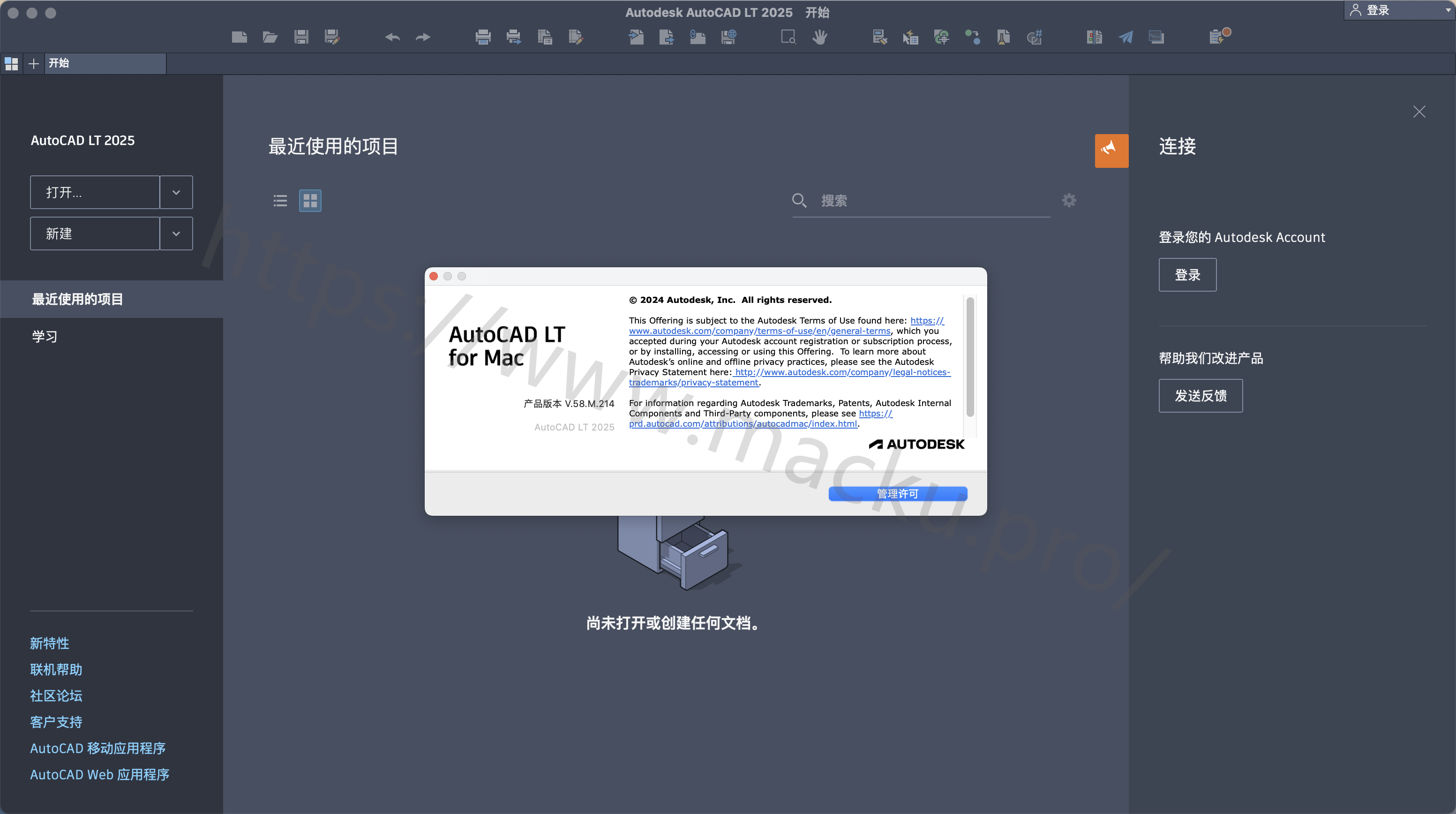Click the layout grid icon beside tabs
Image resolution: width=1456 pixels, height=814 pixels.
coord(11,63)
